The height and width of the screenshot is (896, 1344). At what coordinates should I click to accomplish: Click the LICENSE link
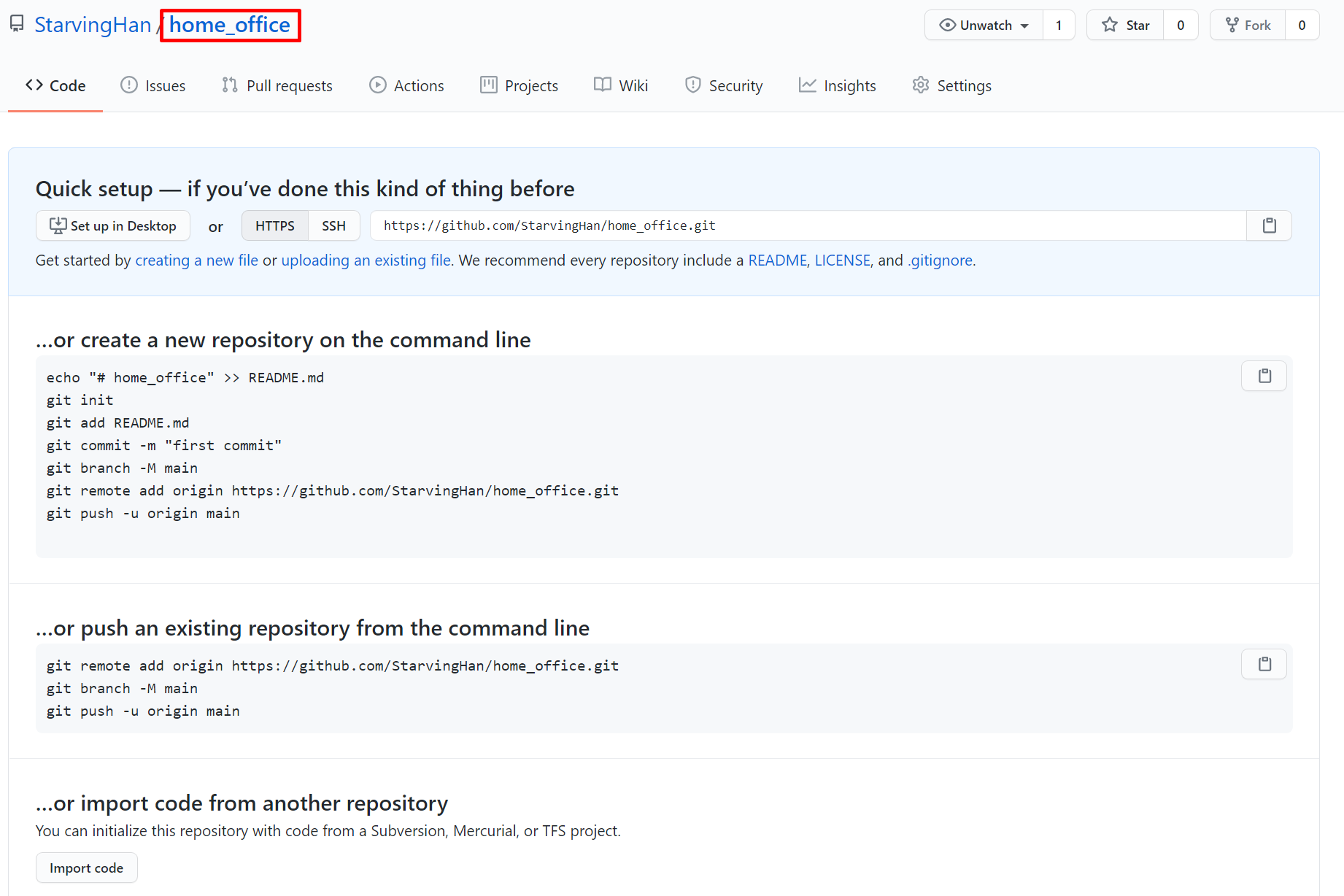coord(843,260)
